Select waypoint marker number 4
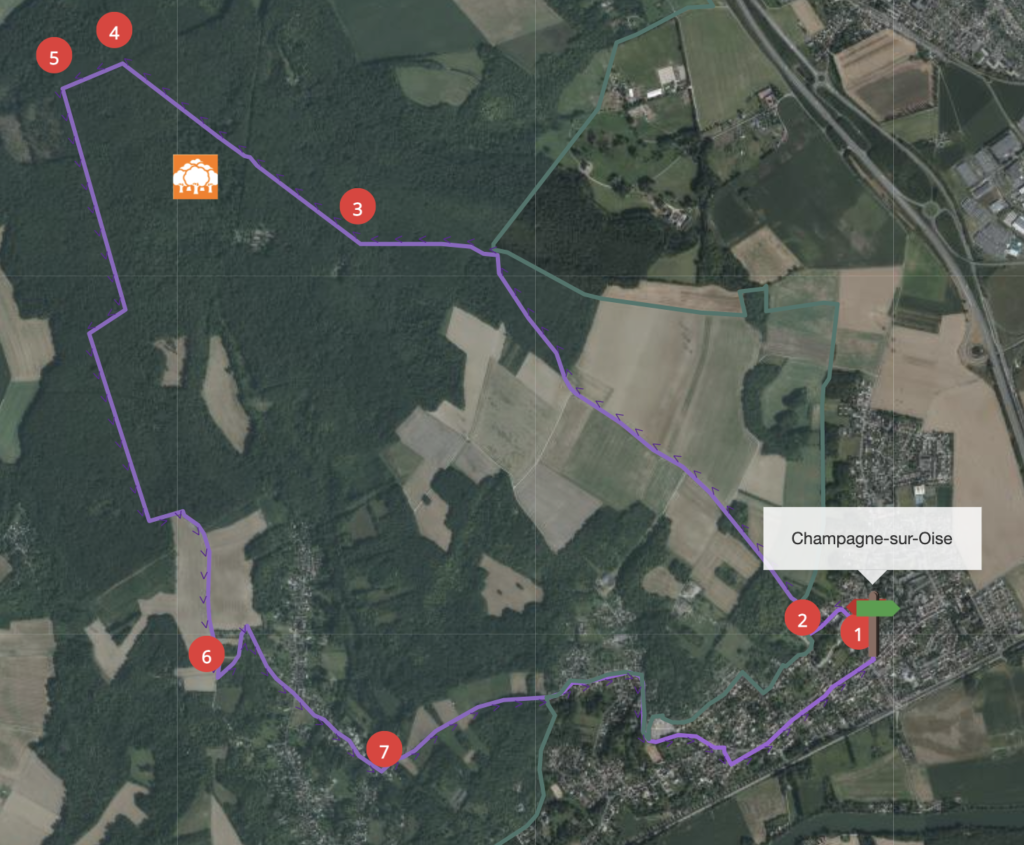The height and width of the screenshot is (845, 1024). (x=114, y=31)
